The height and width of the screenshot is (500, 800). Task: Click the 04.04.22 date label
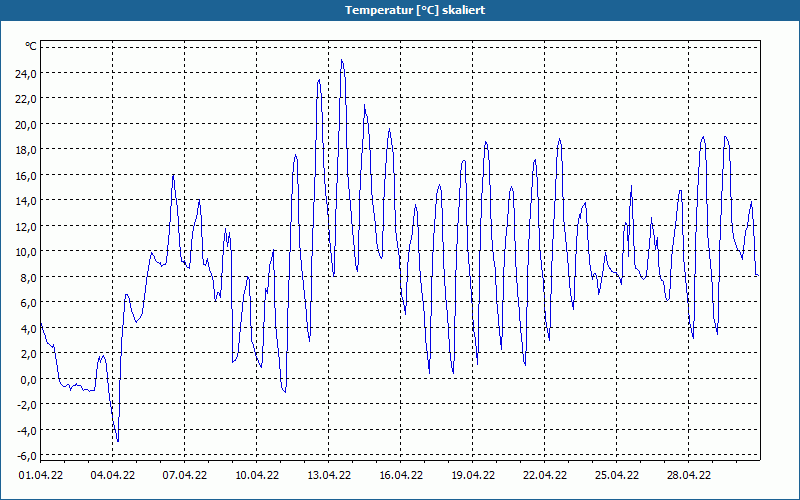coord(113,475)
